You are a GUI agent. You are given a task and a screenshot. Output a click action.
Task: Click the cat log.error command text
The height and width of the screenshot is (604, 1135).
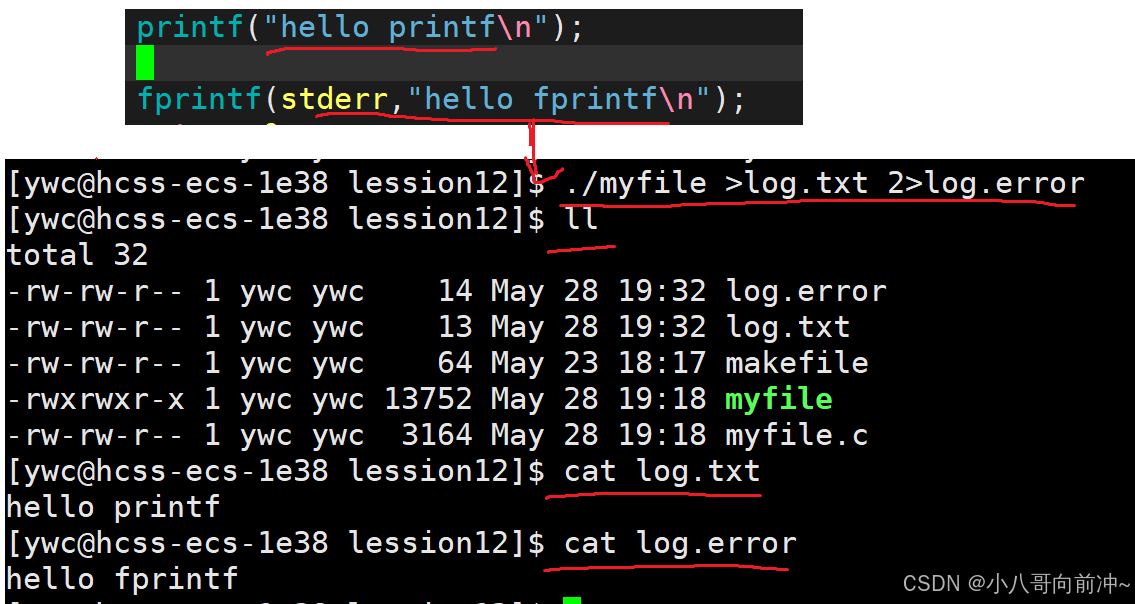680,543
